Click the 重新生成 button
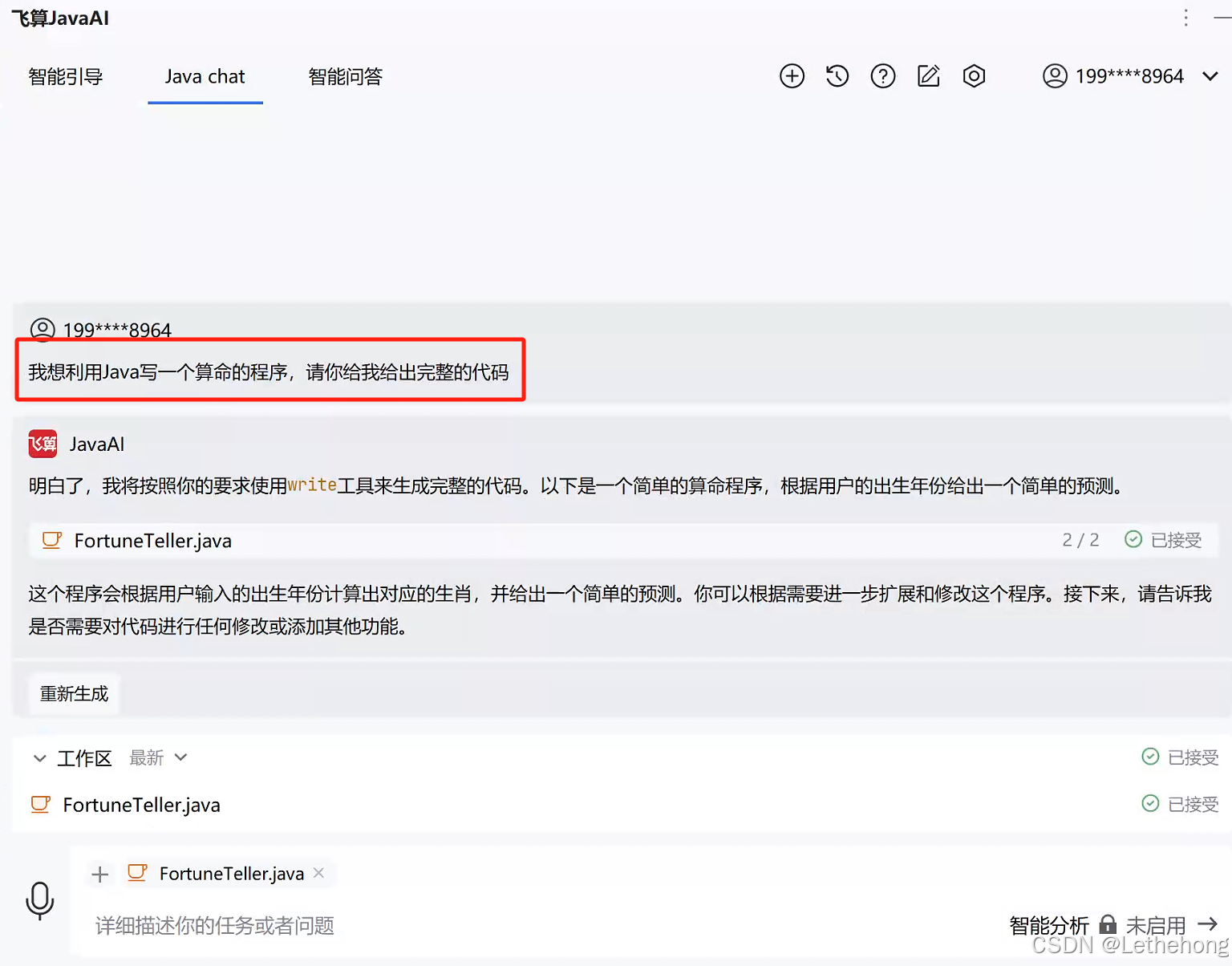This screenshot has width=1232, height=966. [74, 693]
